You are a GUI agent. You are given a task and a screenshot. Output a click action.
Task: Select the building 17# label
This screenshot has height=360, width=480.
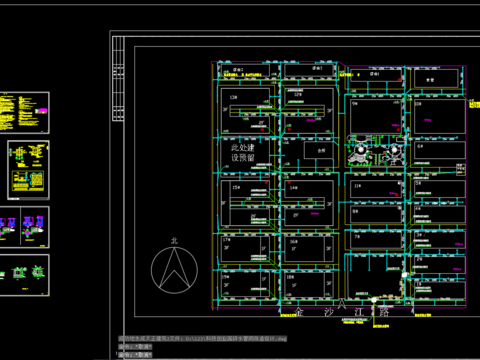(227, 240)
